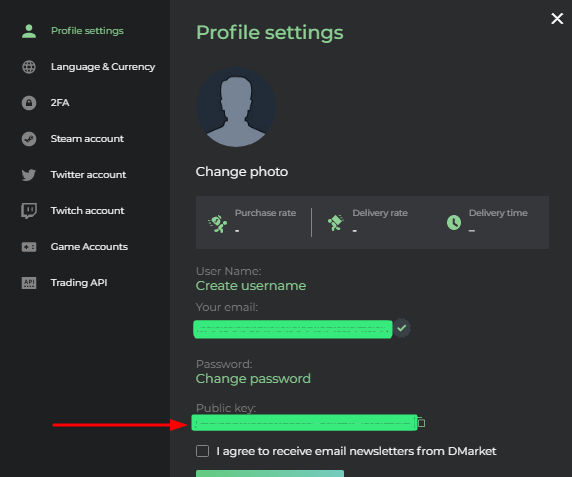
Task: Click the Create username link
Action: [x=251, y=286]
